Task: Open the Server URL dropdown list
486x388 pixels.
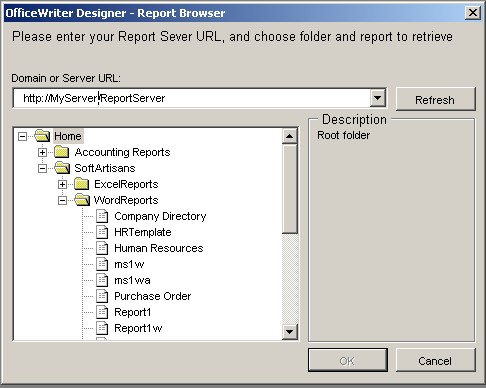Action: [378, 98]
